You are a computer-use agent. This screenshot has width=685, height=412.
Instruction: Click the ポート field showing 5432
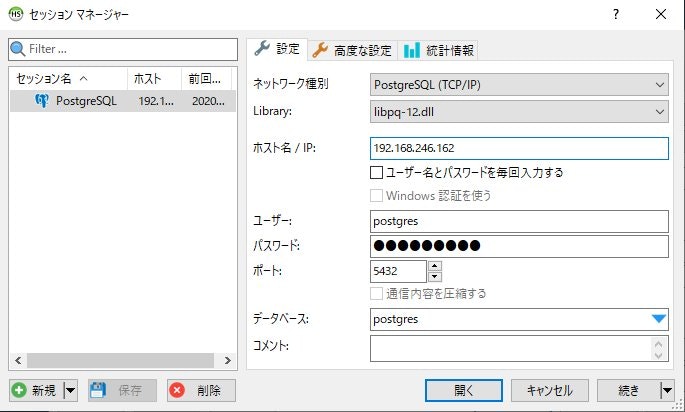398,271
